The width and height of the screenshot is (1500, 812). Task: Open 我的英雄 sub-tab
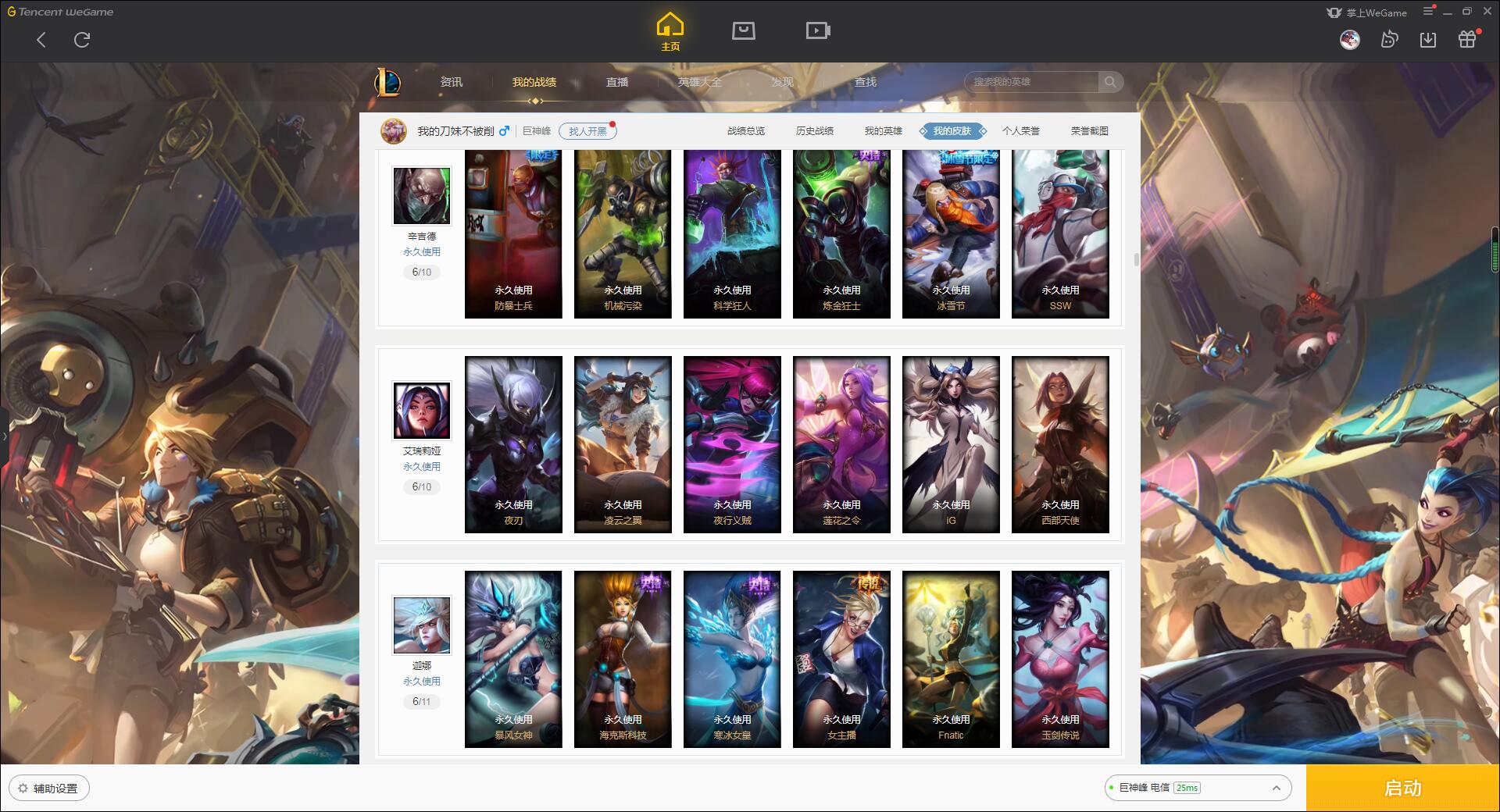point(884,131)
